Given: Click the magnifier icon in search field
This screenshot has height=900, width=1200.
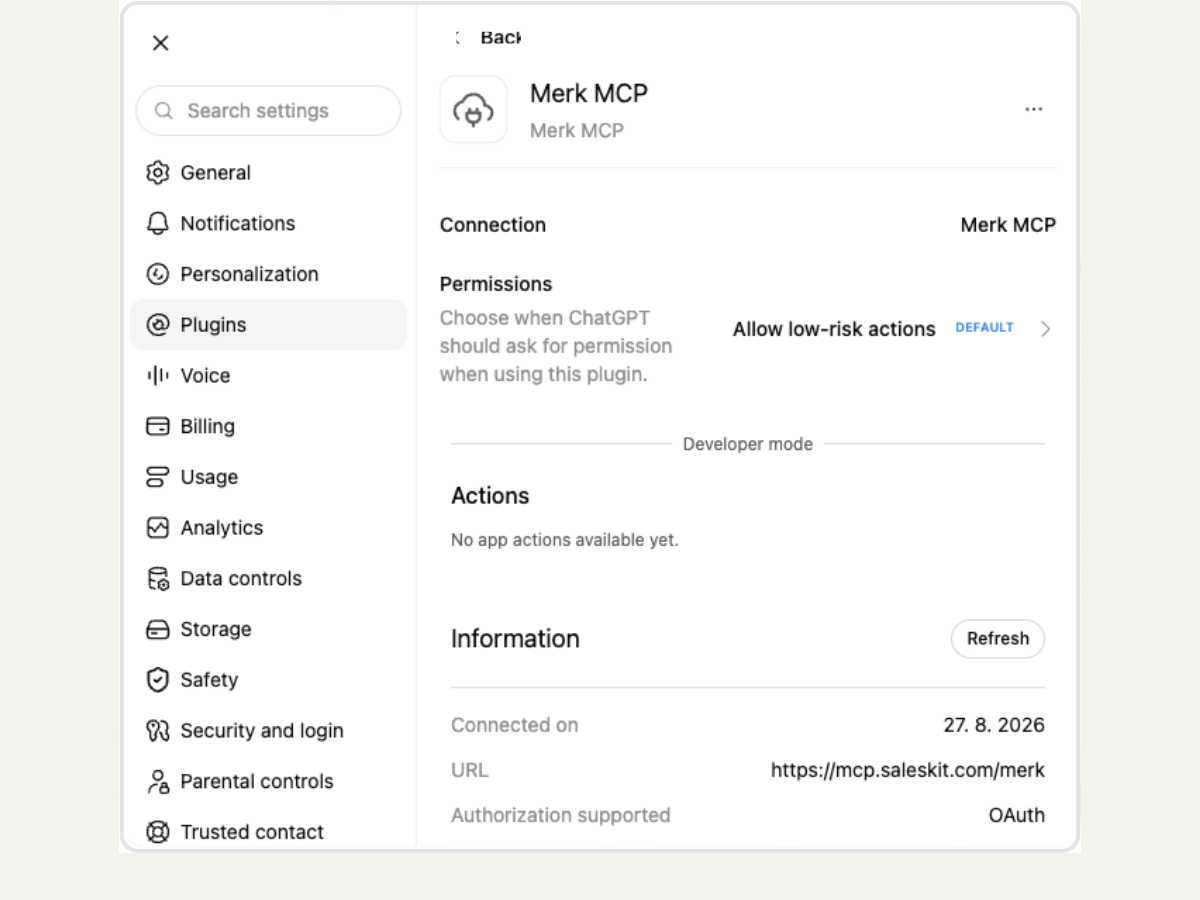Looking at the screenshot, I should pyautogui.click(x=164, y=111).
